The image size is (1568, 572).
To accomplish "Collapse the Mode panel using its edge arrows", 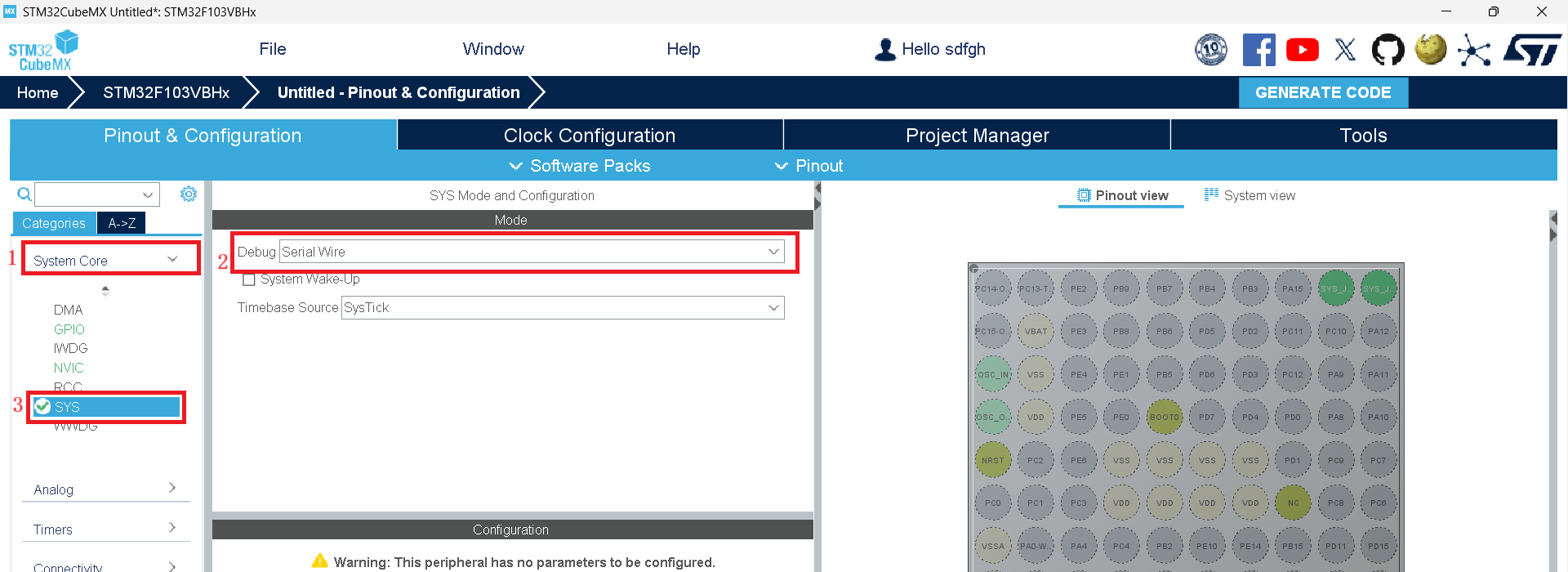I will [x=817, y=196].
